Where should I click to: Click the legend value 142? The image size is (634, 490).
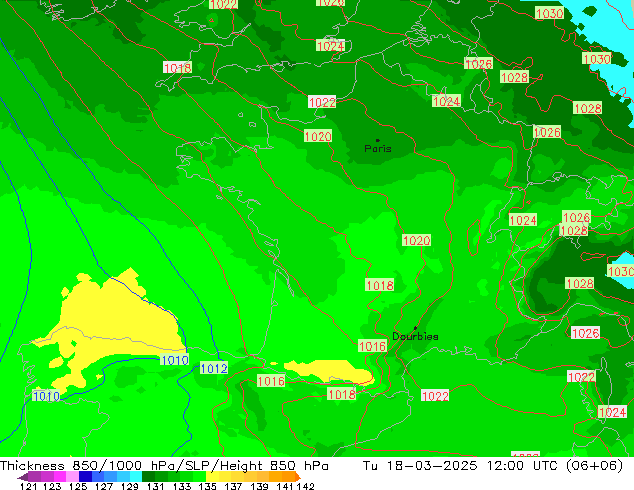(306, 486)
